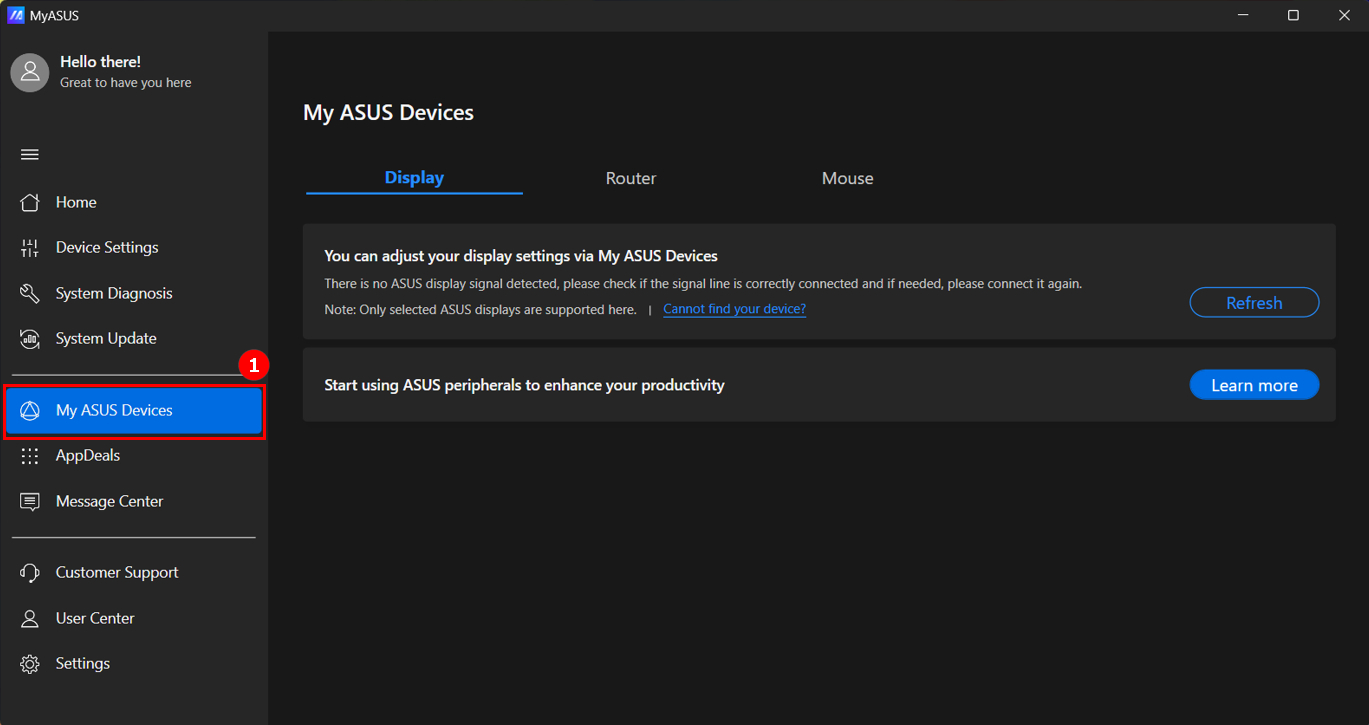Screen dimensions: 1369x725
Task: Click the 'Hello there!' greeting text
Action: pos(100,62)
